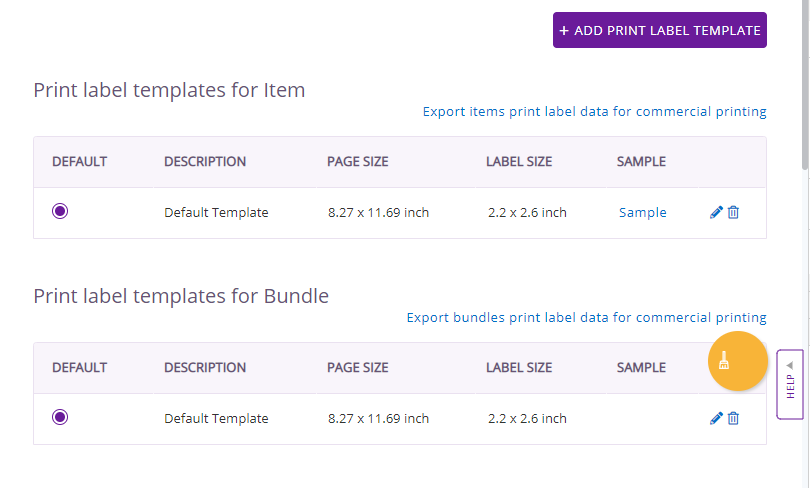Delete the Item Default Template via trash icon

pyautogui.click(x=733, y=212)
